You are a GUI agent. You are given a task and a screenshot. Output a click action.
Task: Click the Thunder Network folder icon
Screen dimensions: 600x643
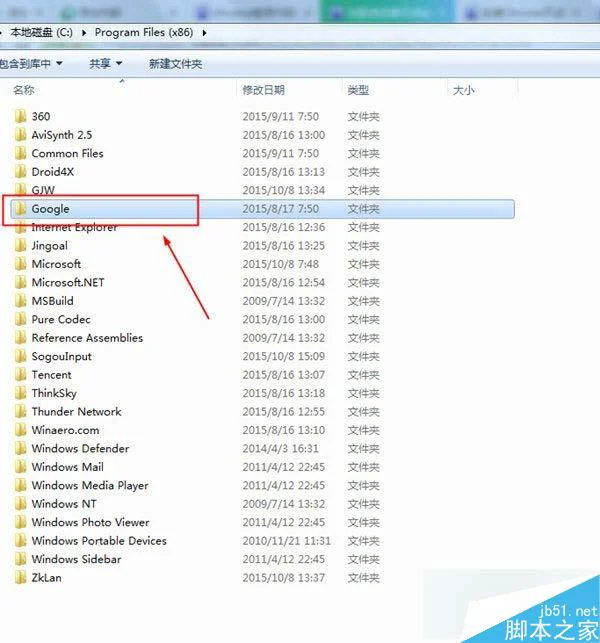pyautogui.click(x=20, y=412)
